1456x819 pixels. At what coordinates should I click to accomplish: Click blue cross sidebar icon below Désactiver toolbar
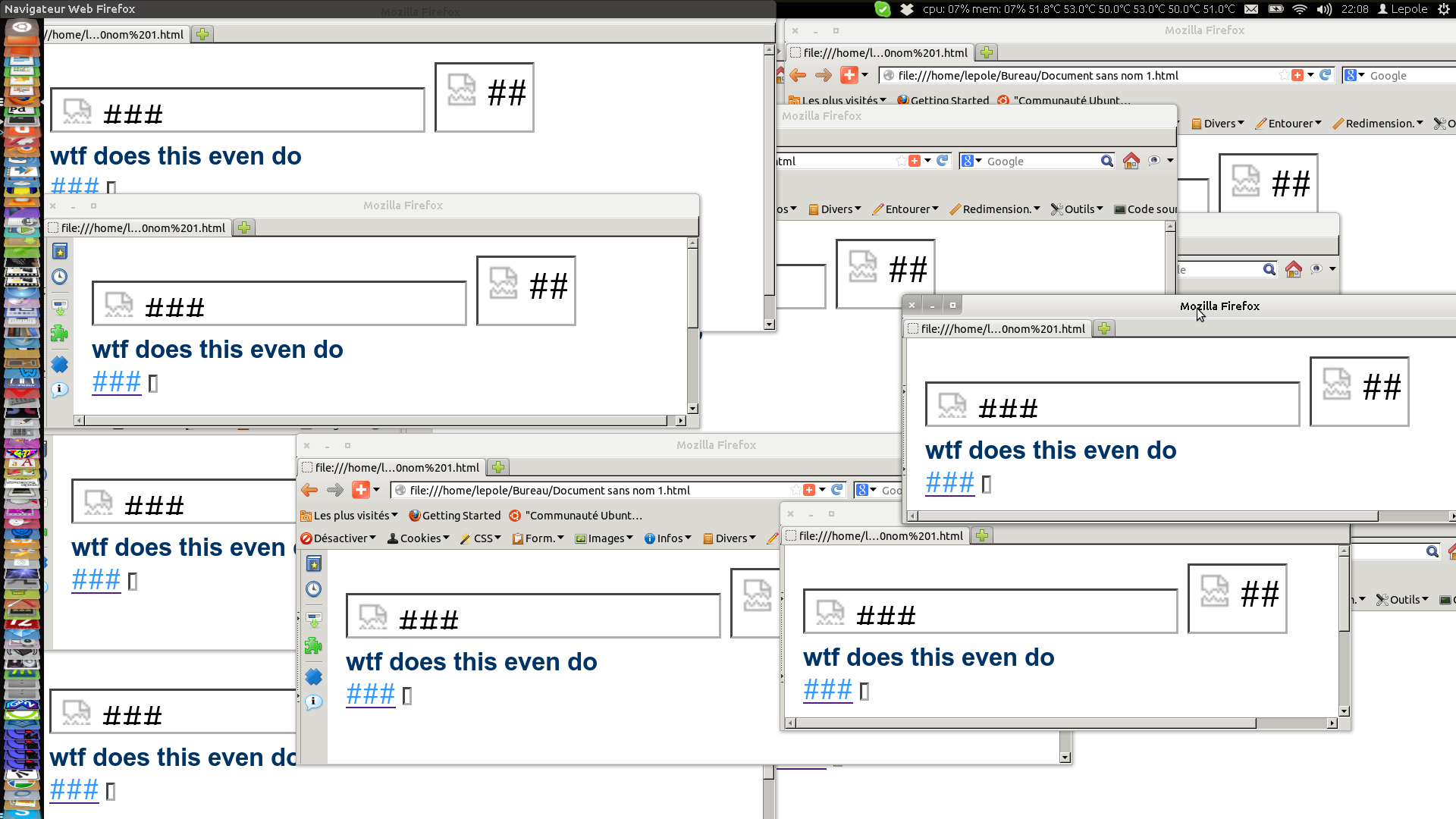[314, 676]
